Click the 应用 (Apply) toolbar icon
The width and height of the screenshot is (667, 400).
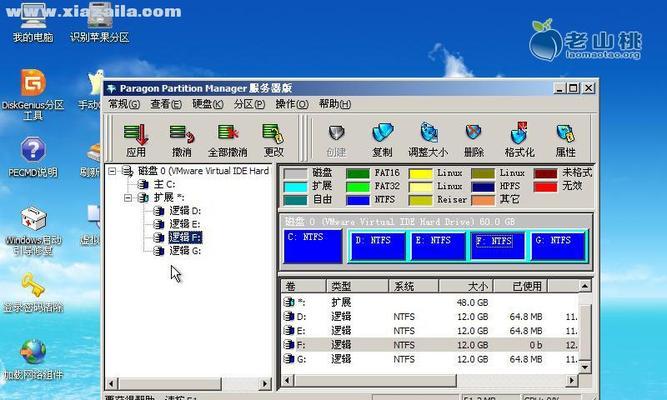[136, 140]
